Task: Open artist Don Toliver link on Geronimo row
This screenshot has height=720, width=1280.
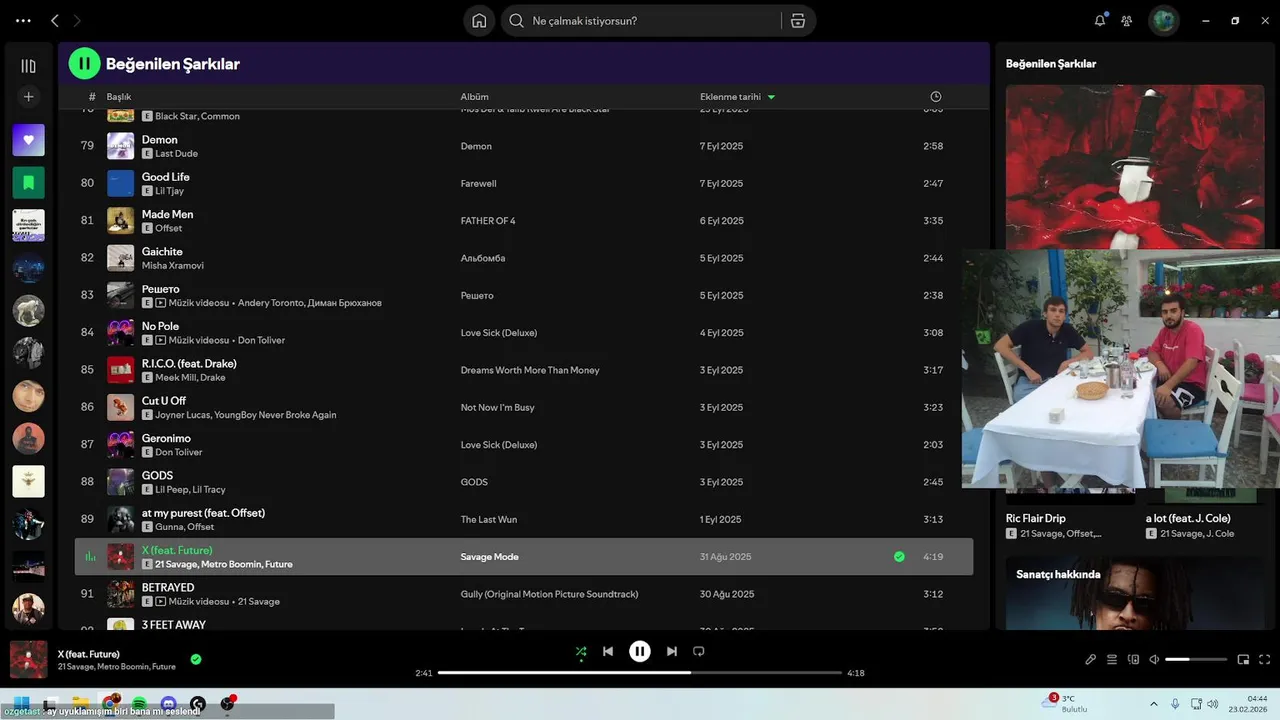Action: pyautogui.click(x=178, y=452)
